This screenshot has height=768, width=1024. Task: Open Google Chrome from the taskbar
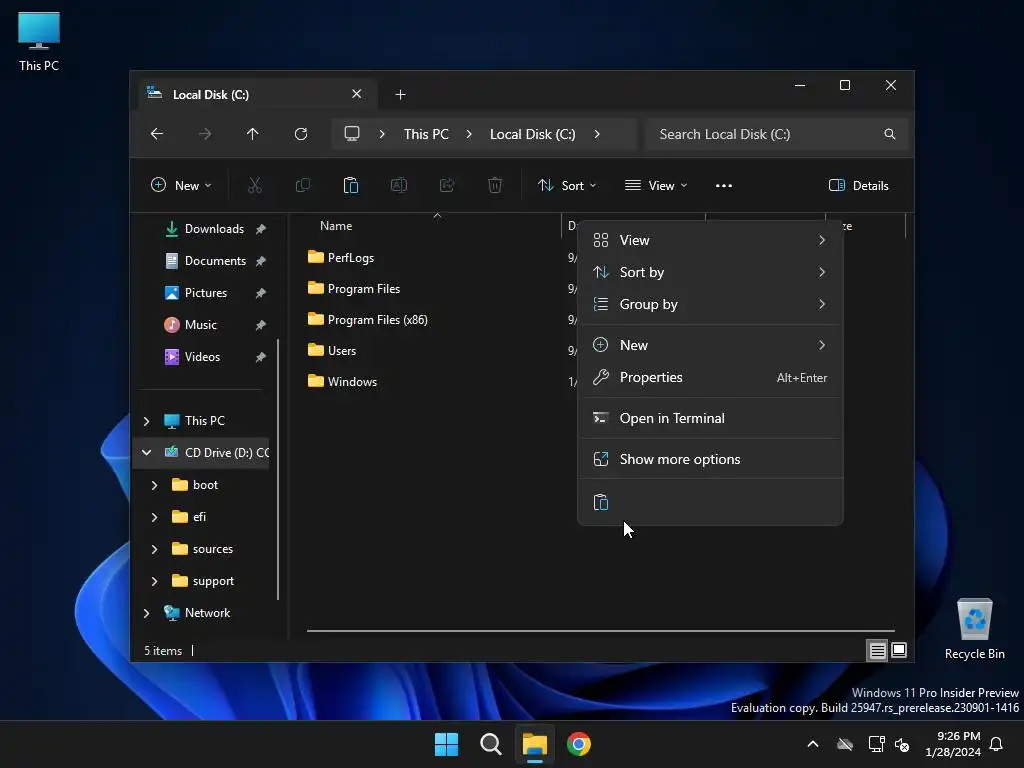pos(579,744)
